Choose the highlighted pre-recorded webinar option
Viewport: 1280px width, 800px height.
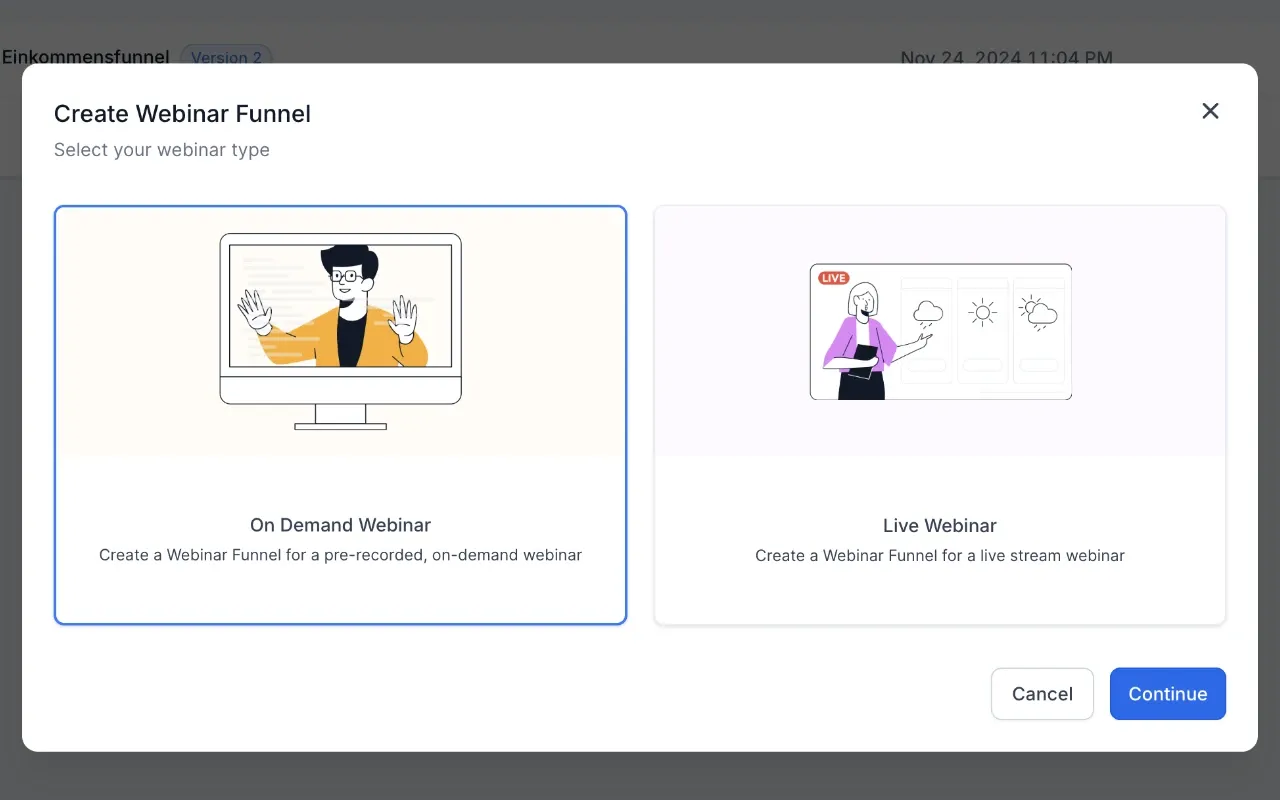tap(340, 414)
